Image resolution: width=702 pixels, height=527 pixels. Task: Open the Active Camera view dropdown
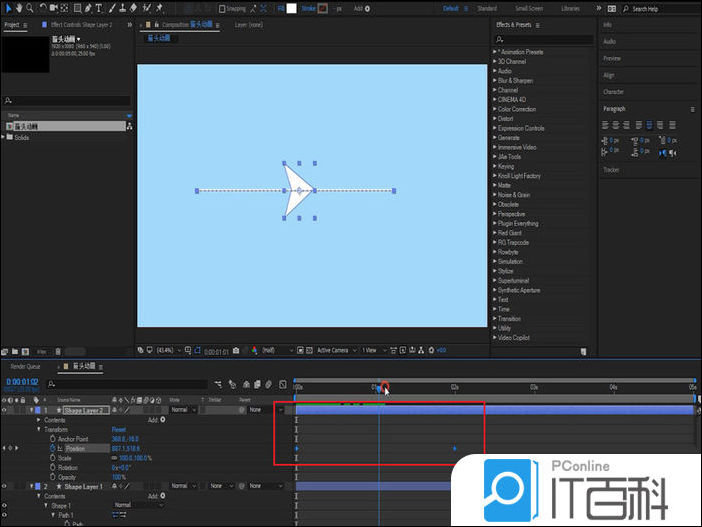click(x=335, y=350)
